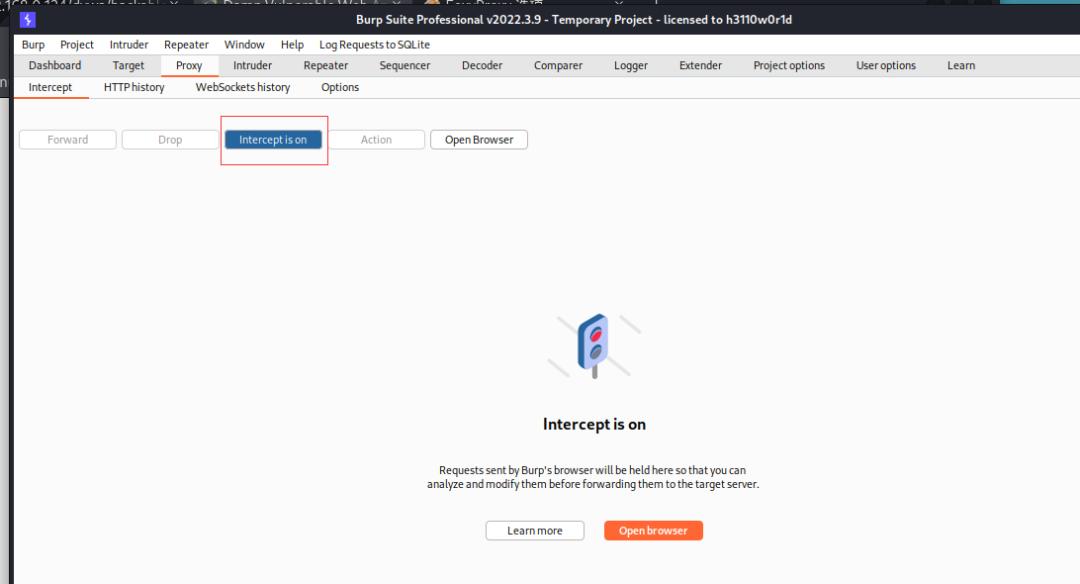Open the Decoder tab
This screenshot has width=1080, height=584.
click(482, 65)
